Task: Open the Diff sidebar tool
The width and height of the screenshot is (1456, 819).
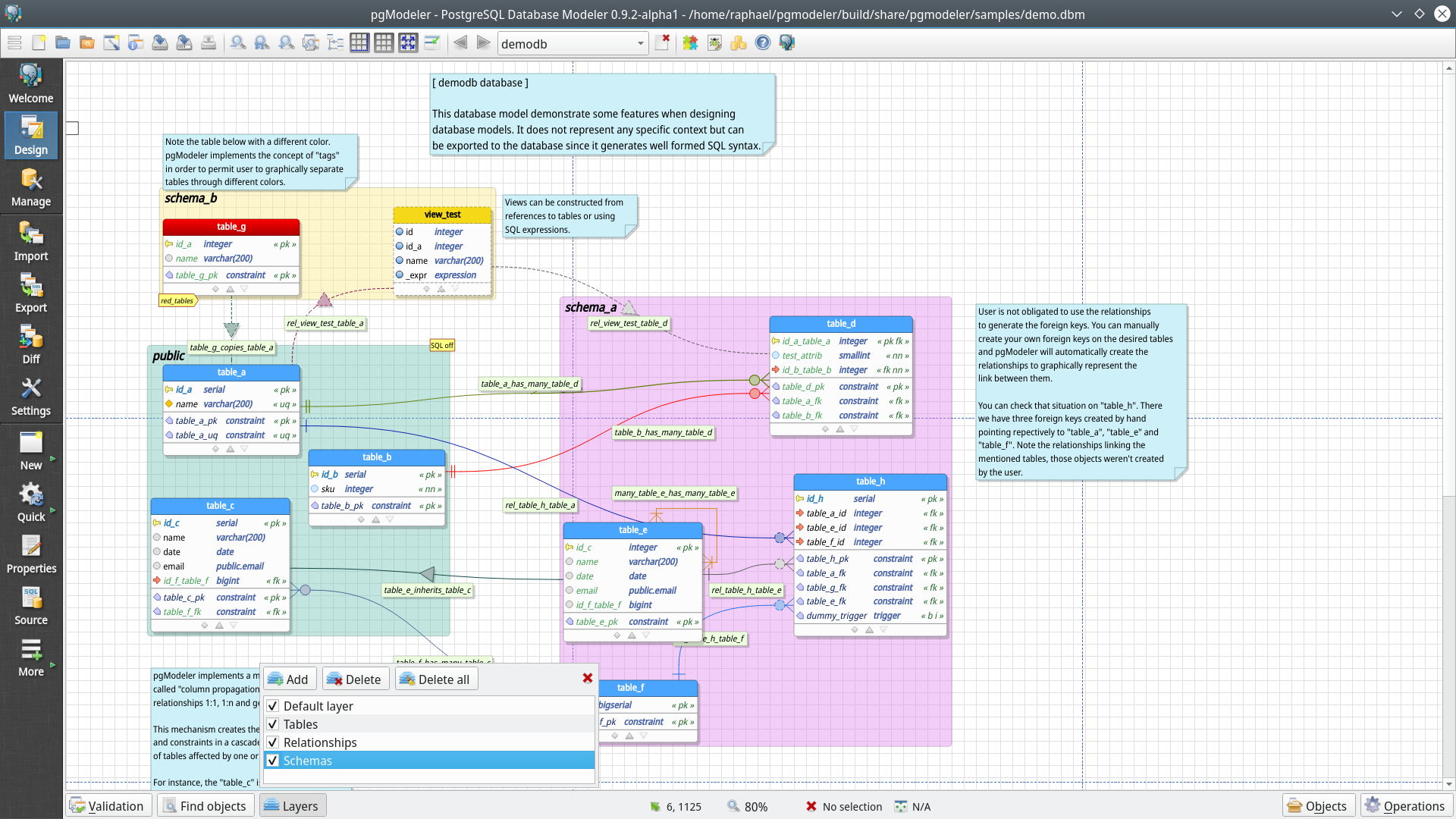Action: 31,345
